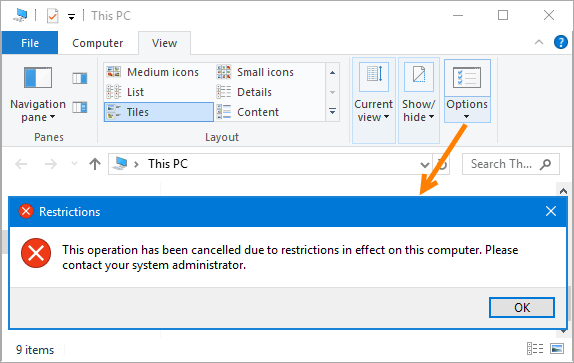Select the Tiles layout
Image resolution: width=574 pixels, height=363 pixels.
(159, 112)
